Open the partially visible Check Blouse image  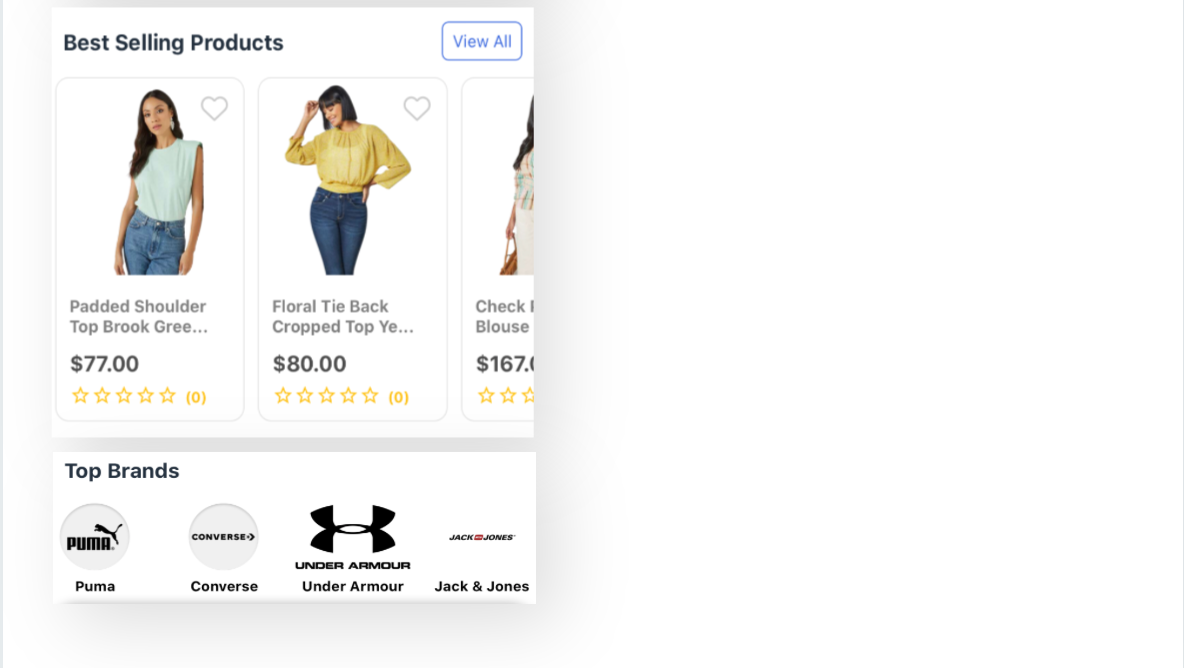click(516, 181)
